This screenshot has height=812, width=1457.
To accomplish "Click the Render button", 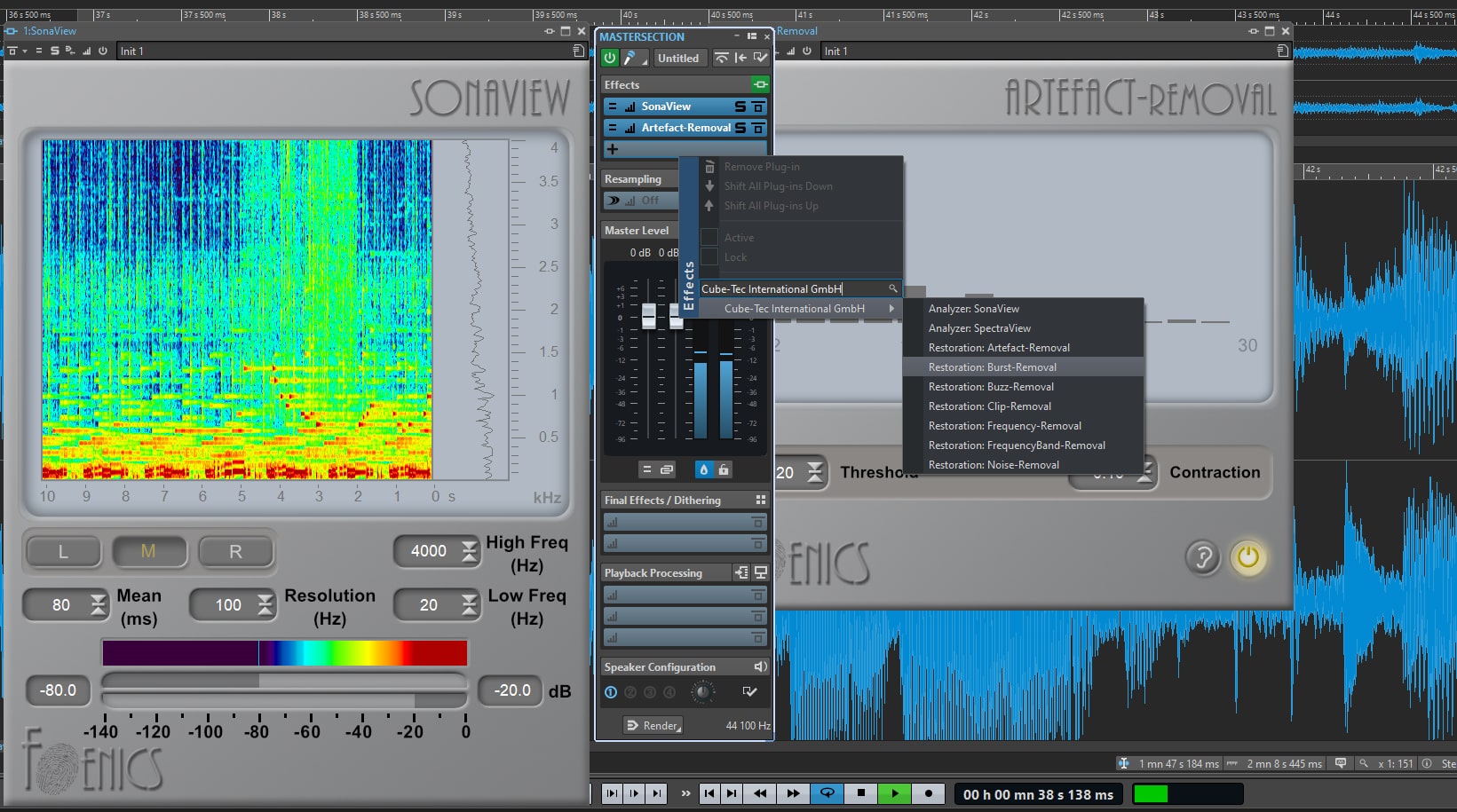I will coord(653,725).
